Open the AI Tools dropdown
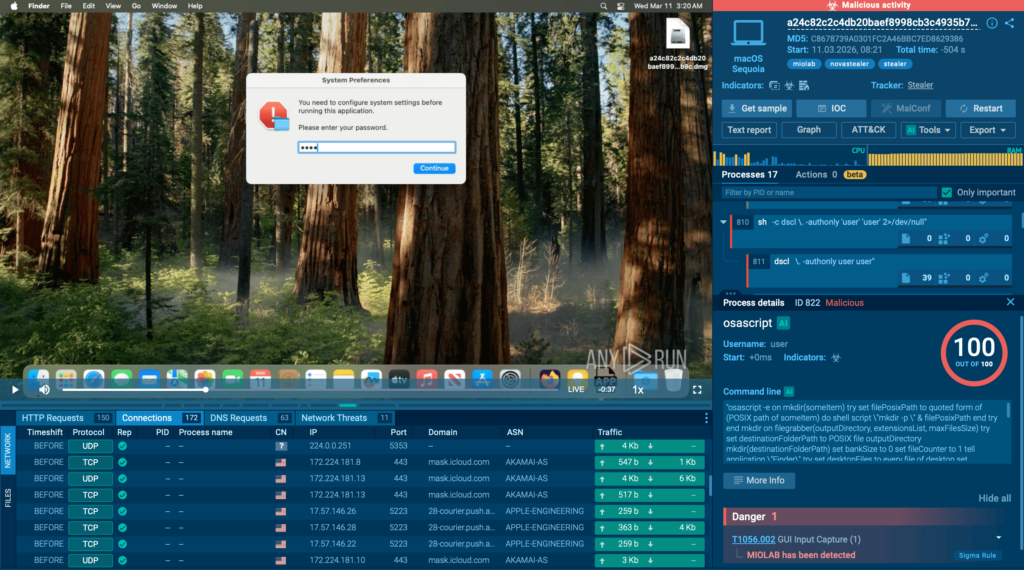This screenshot has height=570, width=1024. tap(928, 130)
